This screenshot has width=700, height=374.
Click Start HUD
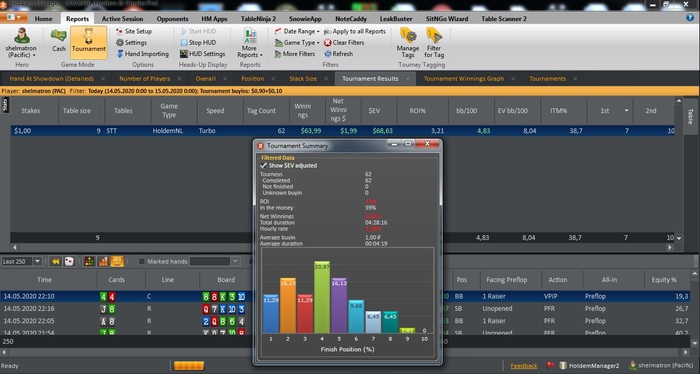point(198,31)
